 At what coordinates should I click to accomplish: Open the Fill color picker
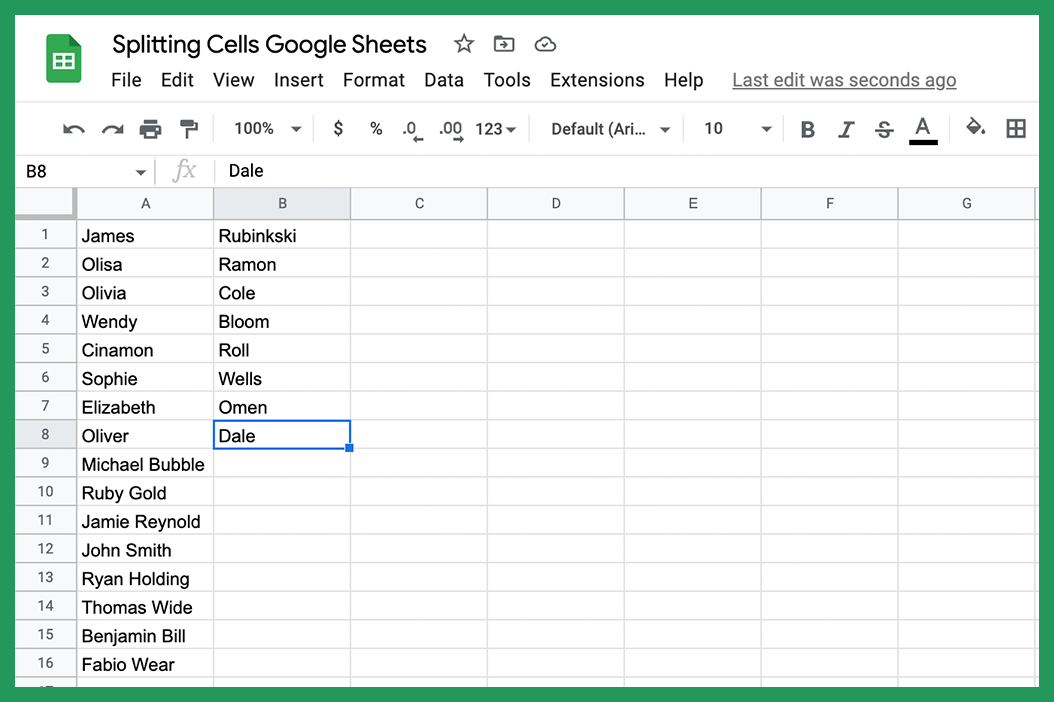pos(975,128)
